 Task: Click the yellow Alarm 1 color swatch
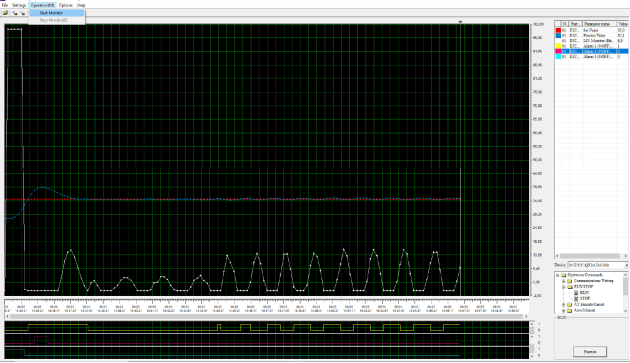click(x=558, y=46)
